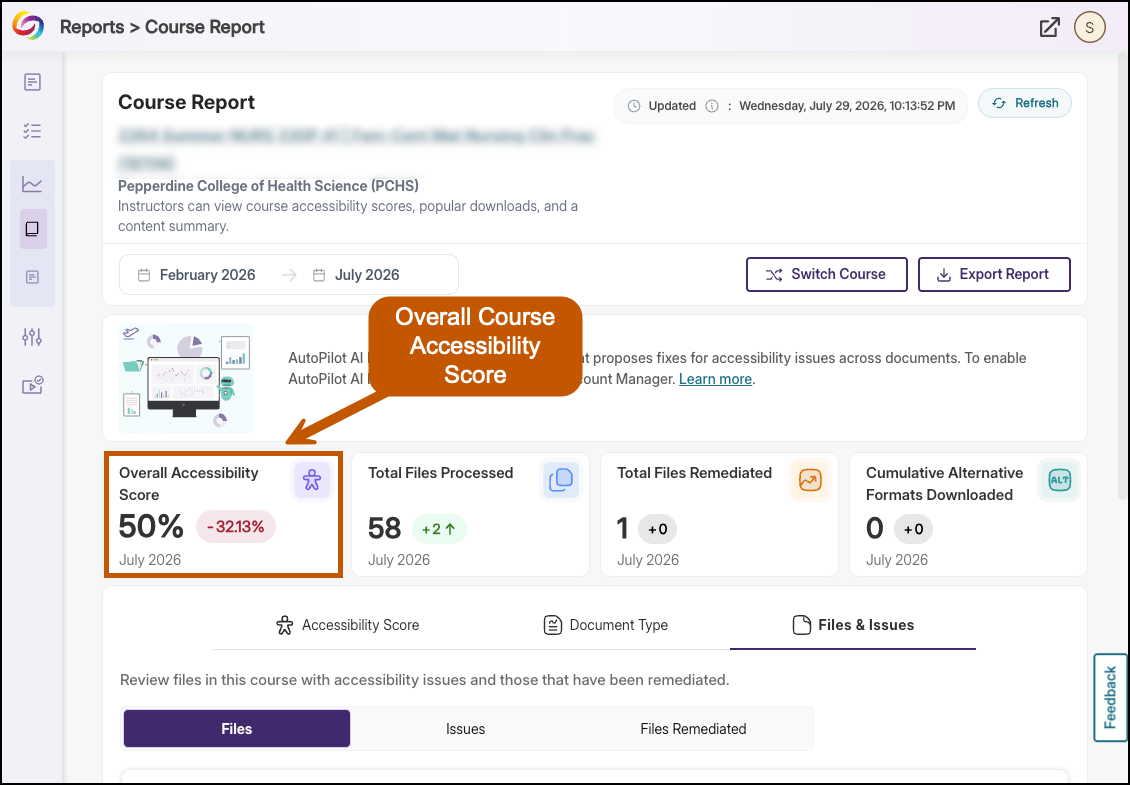The height and width of the screenshot is (785, 1130).
Task: Open the Feedback side tab
Action: [x=1111, y=698]
